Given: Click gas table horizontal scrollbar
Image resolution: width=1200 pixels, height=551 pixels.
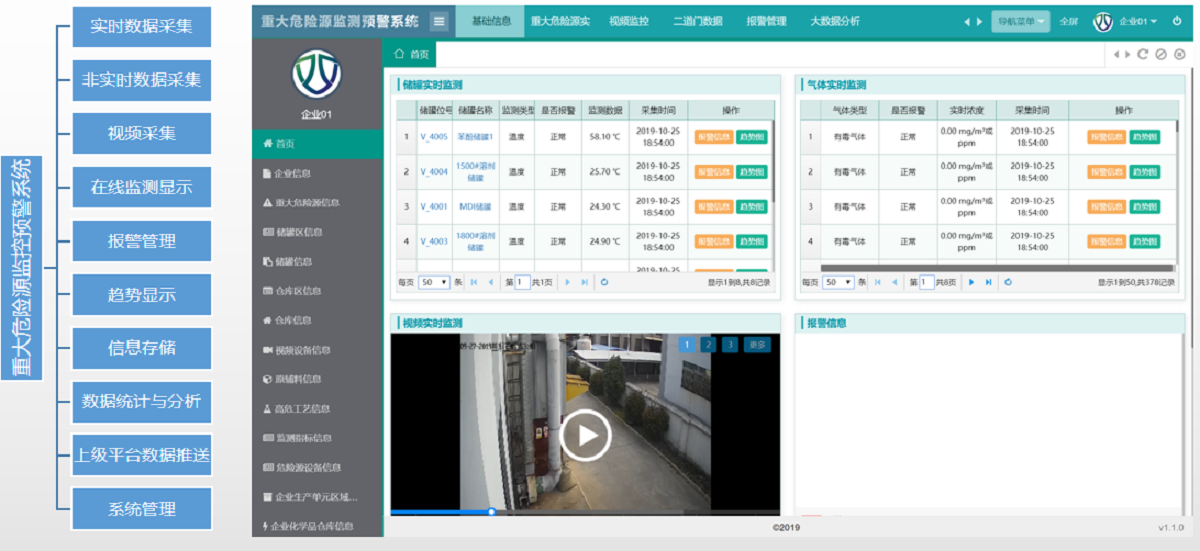Looking at the screenshot, I should coord(997,267).
